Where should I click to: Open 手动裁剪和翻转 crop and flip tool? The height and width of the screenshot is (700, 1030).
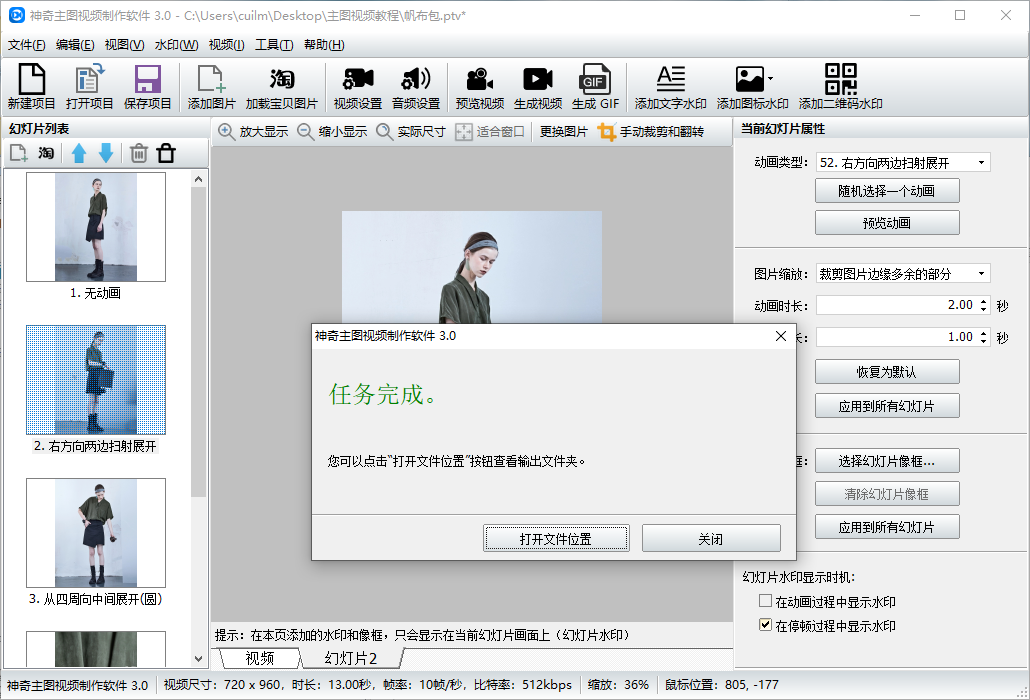point(651,131)
